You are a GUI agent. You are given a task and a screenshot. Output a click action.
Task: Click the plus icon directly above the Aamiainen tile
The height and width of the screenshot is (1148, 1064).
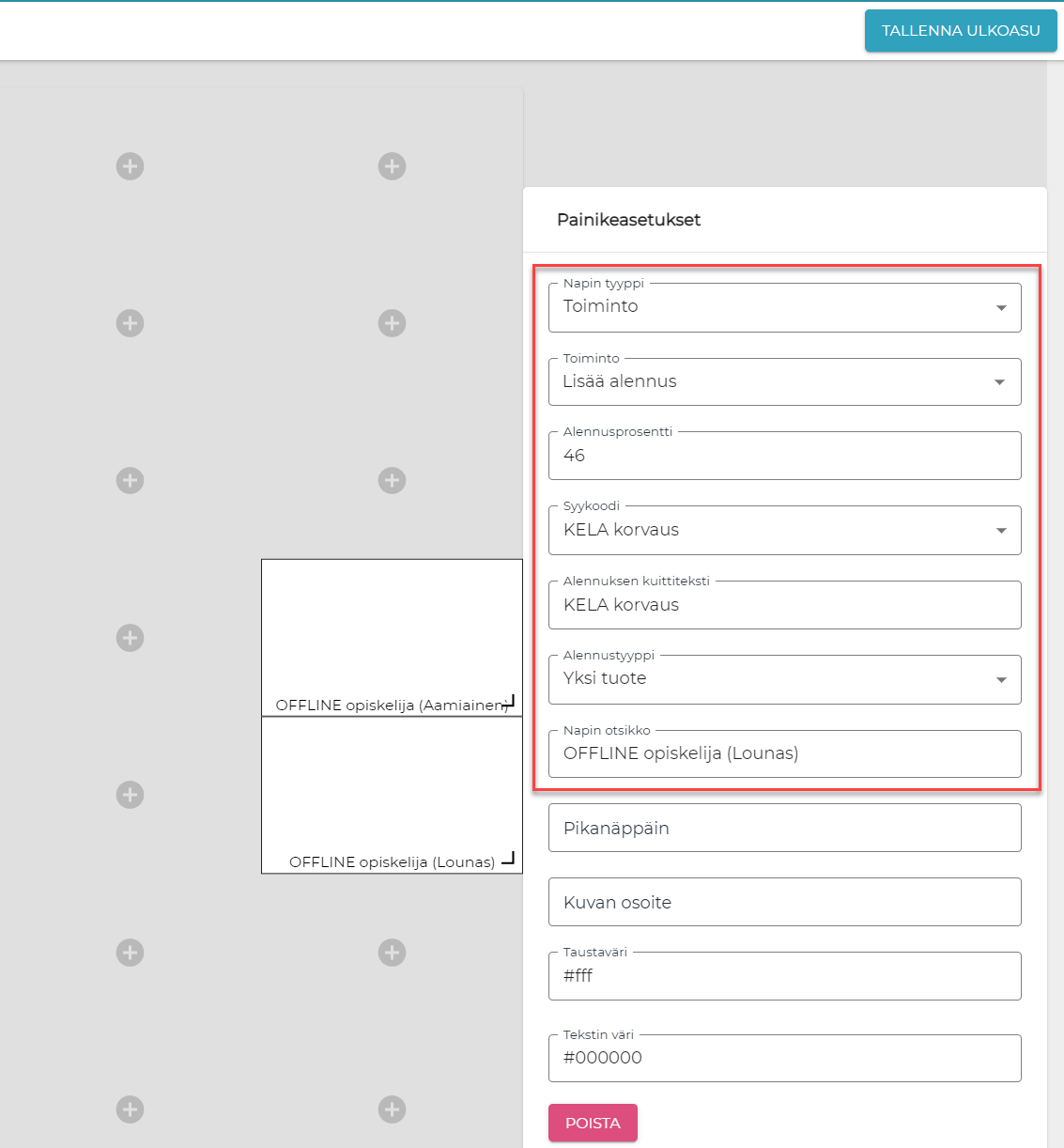[x=392, y=481]
